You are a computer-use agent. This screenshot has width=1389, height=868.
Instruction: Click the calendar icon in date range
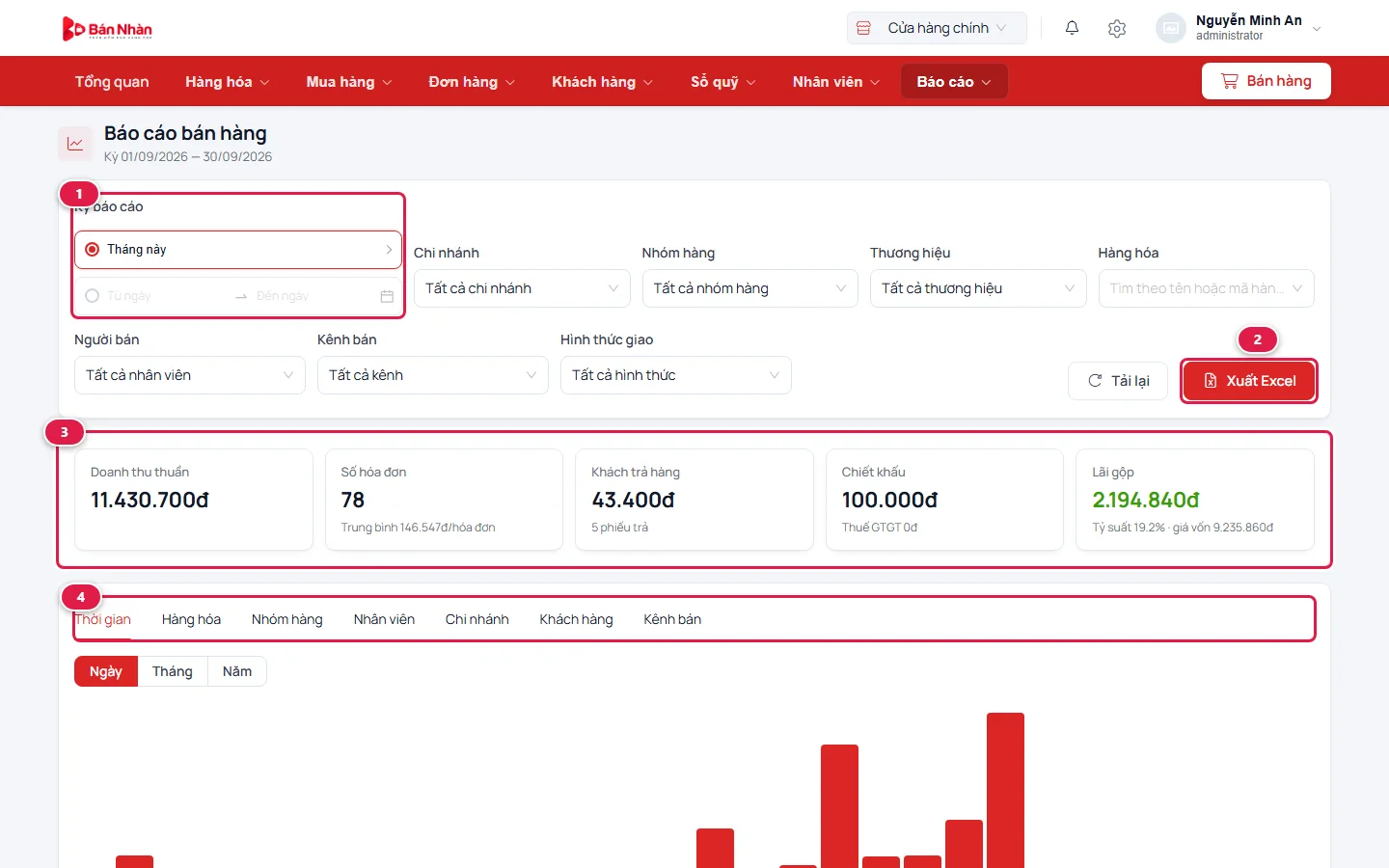pos(387,296)
